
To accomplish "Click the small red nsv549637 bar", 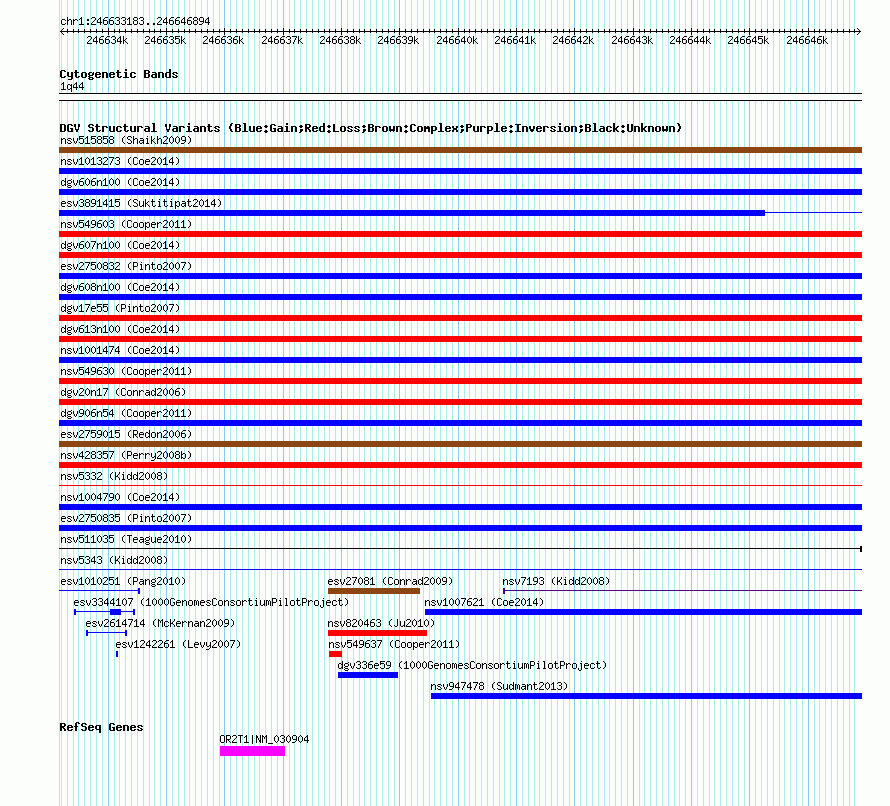I will pyautogui.click(x=335, y=654).
